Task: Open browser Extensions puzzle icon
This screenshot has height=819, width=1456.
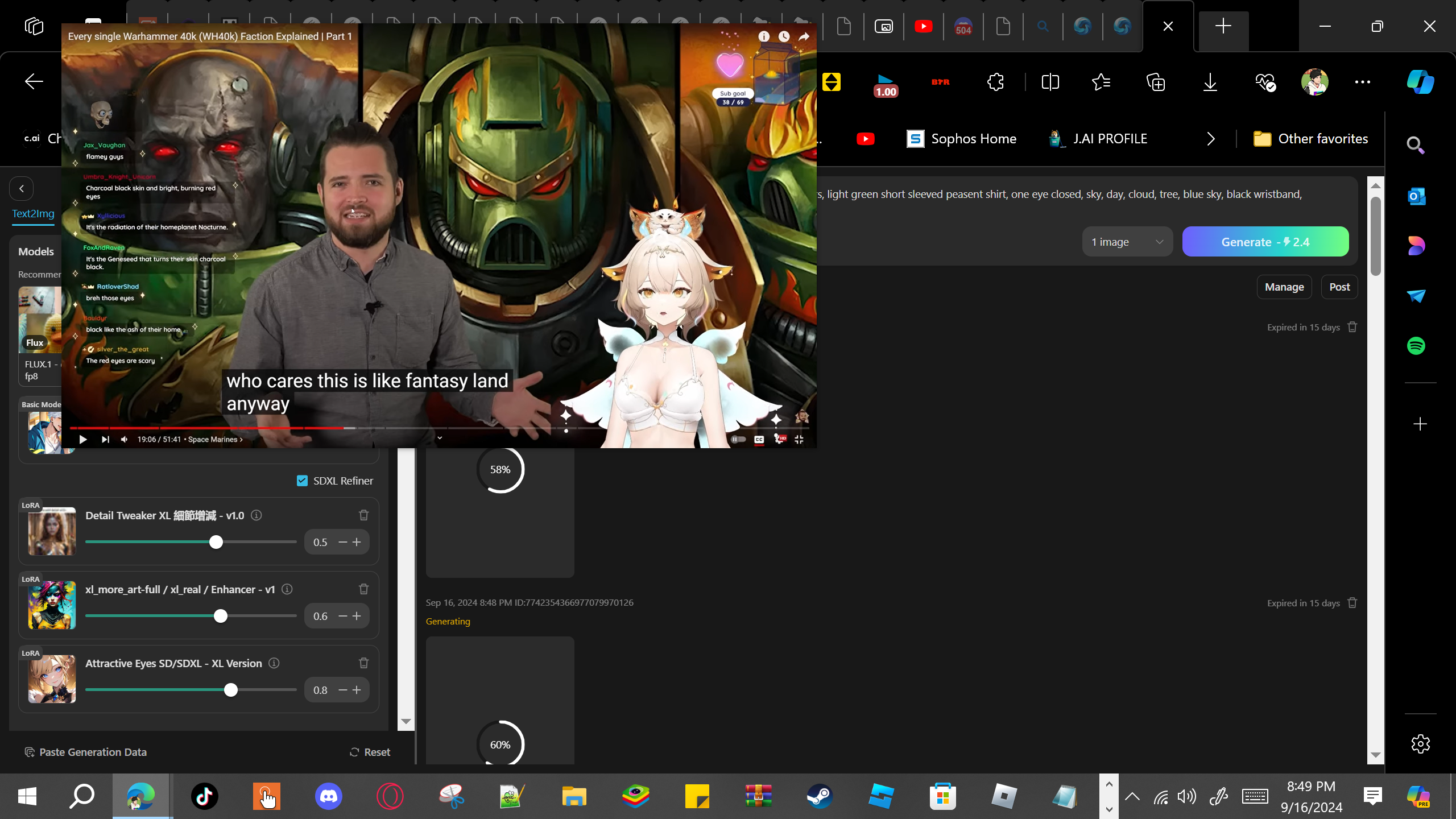Action: pyautogui.click(x=996, y=82)
